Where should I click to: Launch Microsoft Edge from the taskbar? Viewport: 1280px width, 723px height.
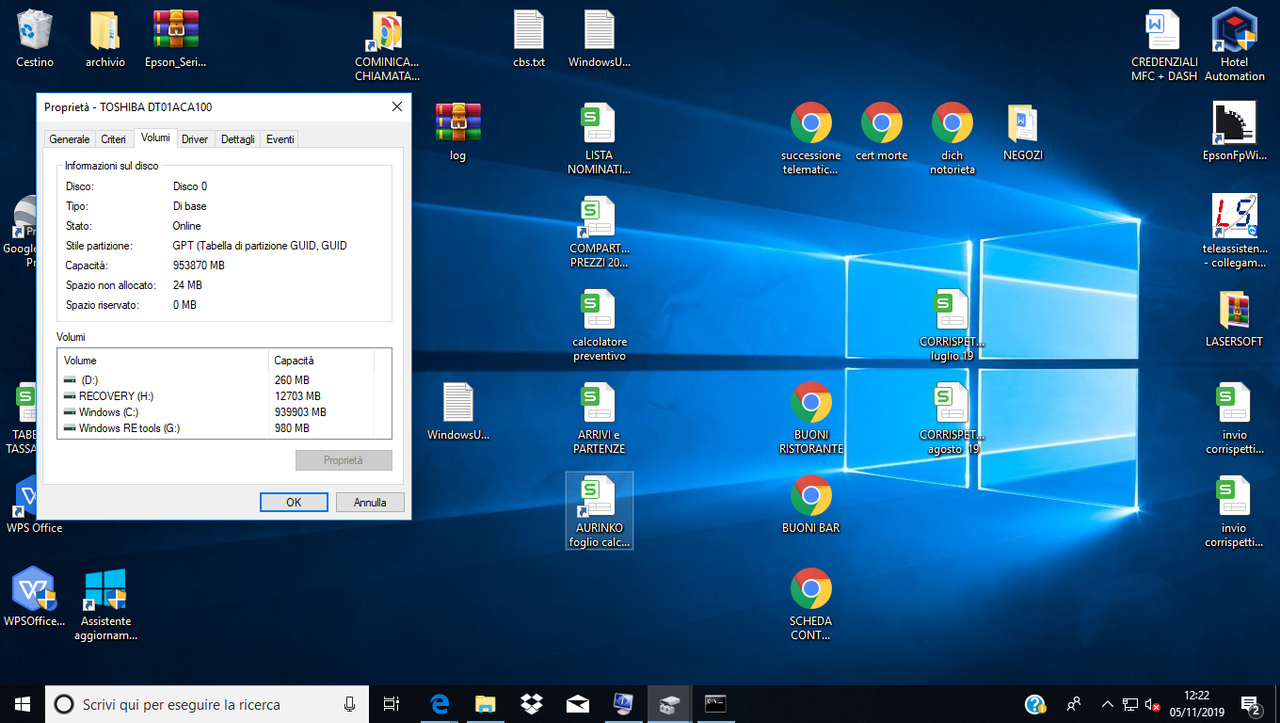(x=439, y=705)
